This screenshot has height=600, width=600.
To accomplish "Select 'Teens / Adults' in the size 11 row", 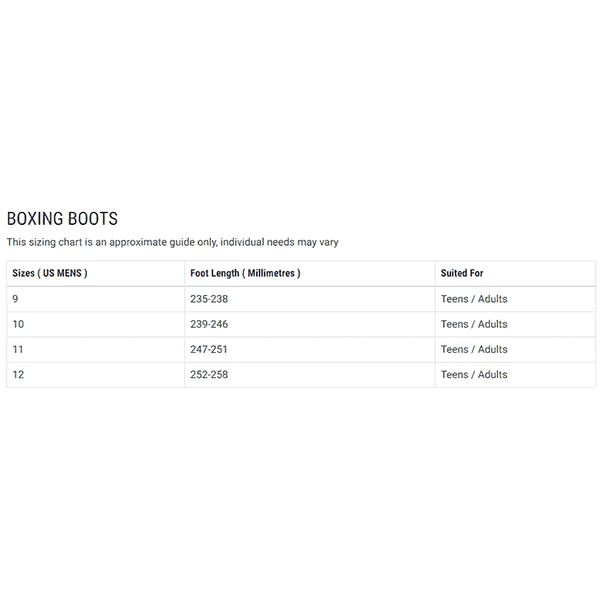I will 474,349.
